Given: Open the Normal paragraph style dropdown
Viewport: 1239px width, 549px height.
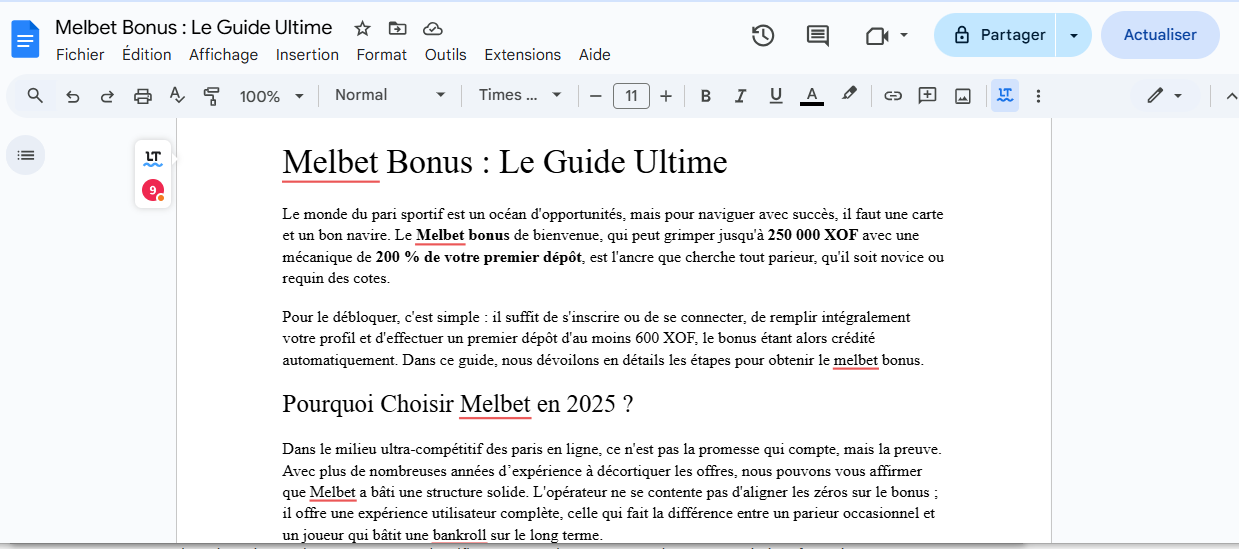Looking at the screenshot, I should pyautogui.click(x=389, y=95).
